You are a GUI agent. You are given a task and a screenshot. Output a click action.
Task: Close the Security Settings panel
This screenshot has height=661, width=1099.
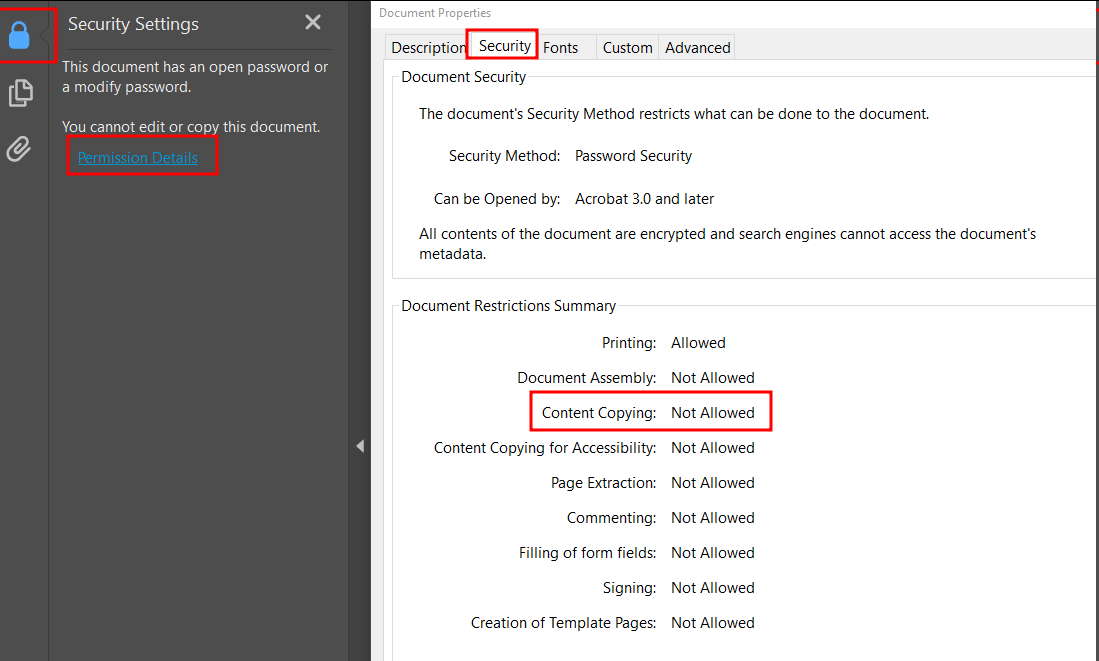click(x=312, y=21)
